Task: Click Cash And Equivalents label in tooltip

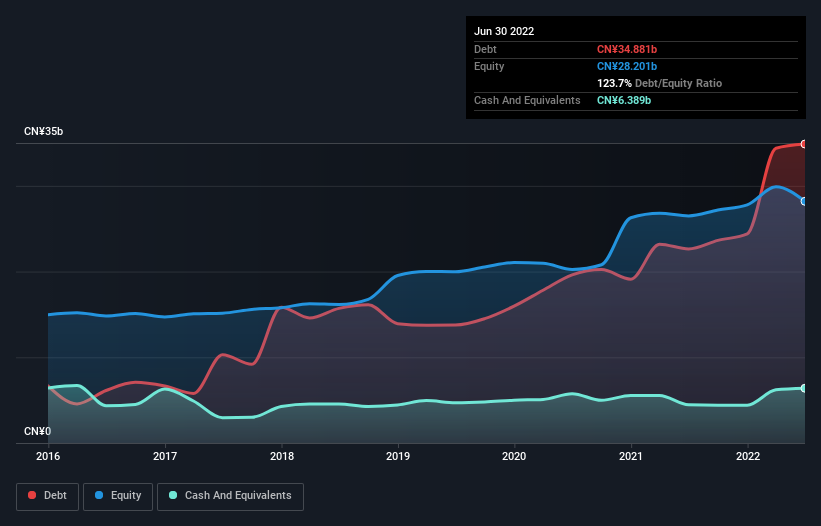Action: click(x=527, y=100)
